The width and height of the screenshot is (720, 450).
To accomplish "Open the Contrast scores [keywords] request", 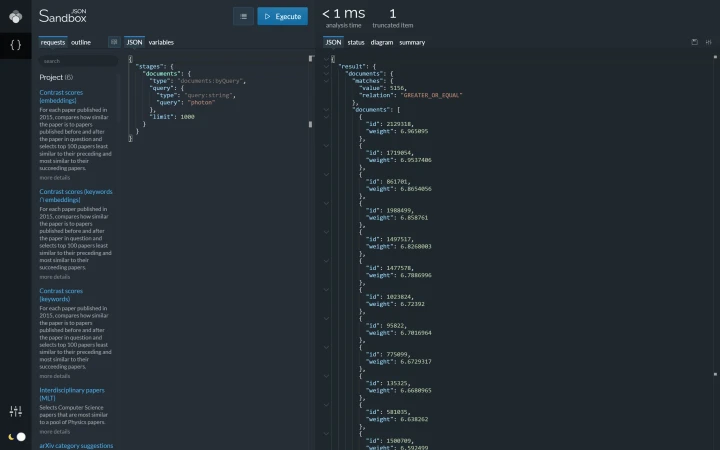I will pos(61,295).
